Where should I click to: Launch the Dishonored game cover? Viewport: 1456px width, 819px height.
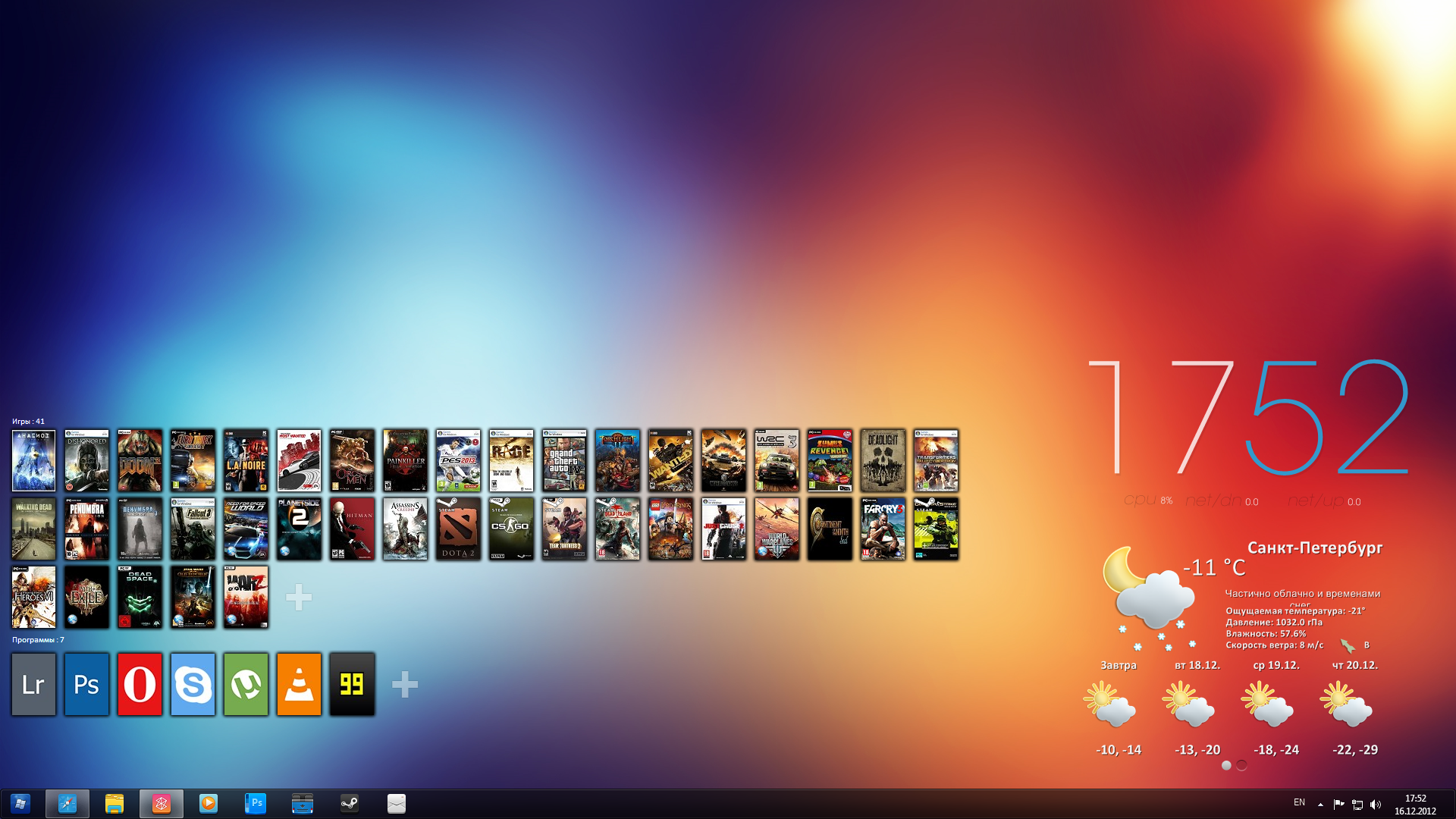pos(86,460)
